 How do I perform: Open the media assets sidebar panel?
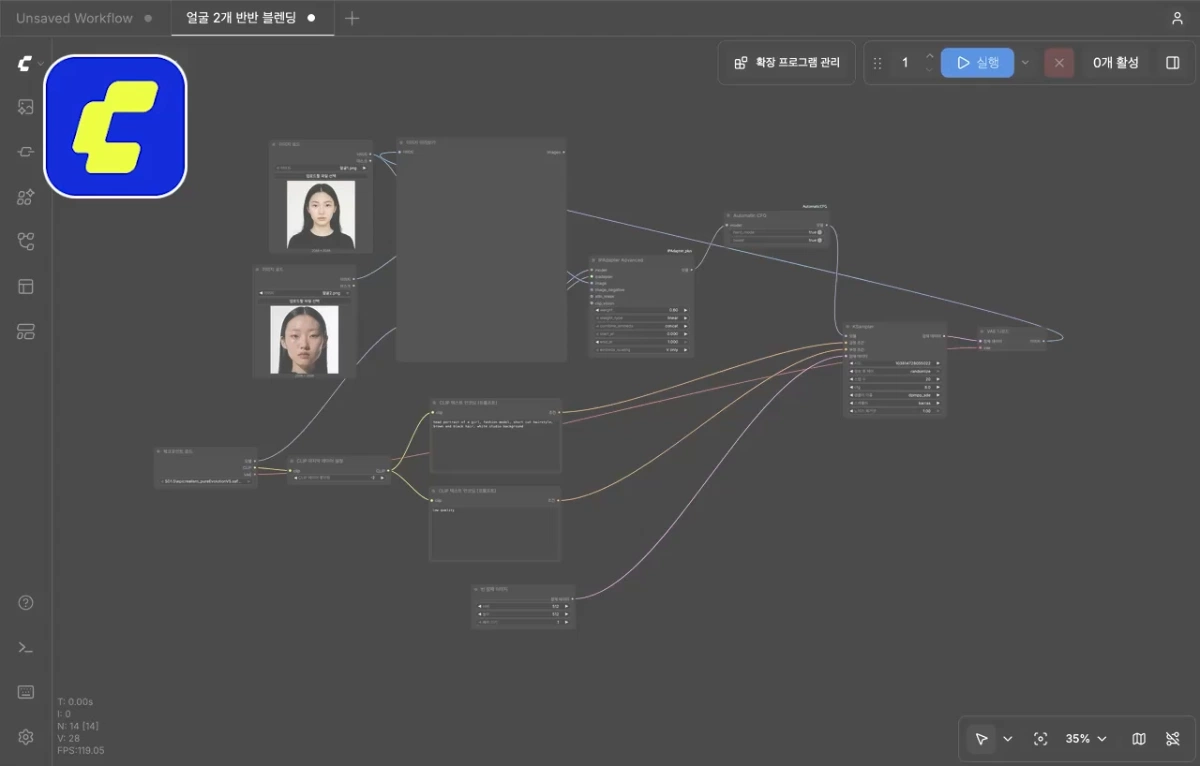pyautogui.click(x=26, y=107)
